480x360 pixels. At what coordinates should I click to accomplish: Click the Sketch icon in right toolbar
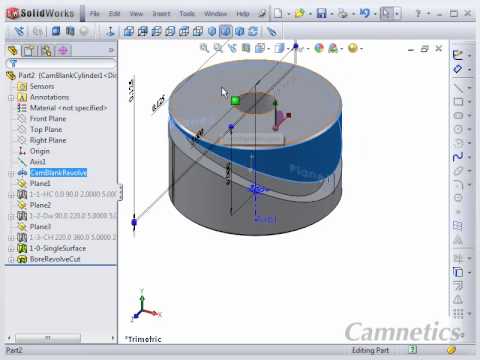(x=458, y=55)
